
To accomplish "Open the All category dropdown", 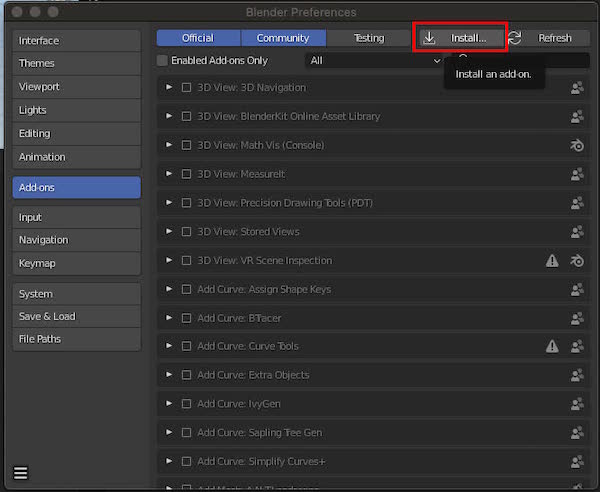I will (x=375, y=60).
